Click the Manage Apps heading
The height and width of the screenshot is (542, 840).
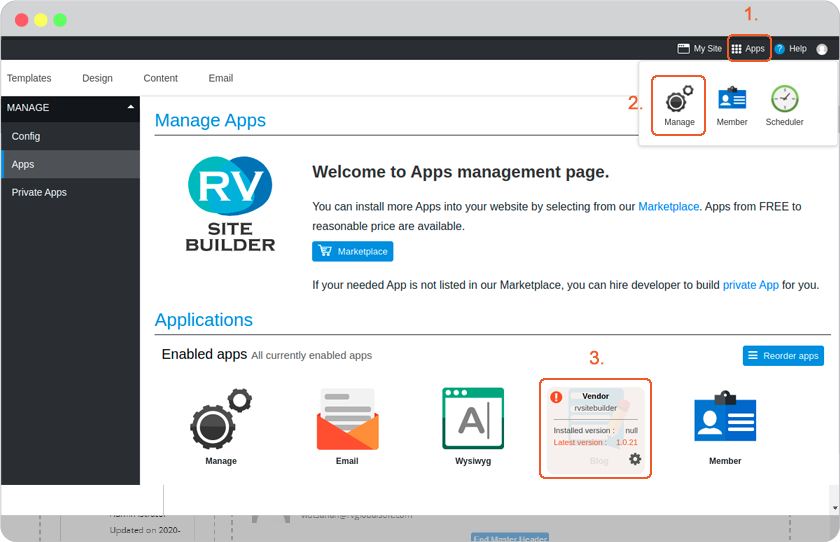[x=210, y=121]
